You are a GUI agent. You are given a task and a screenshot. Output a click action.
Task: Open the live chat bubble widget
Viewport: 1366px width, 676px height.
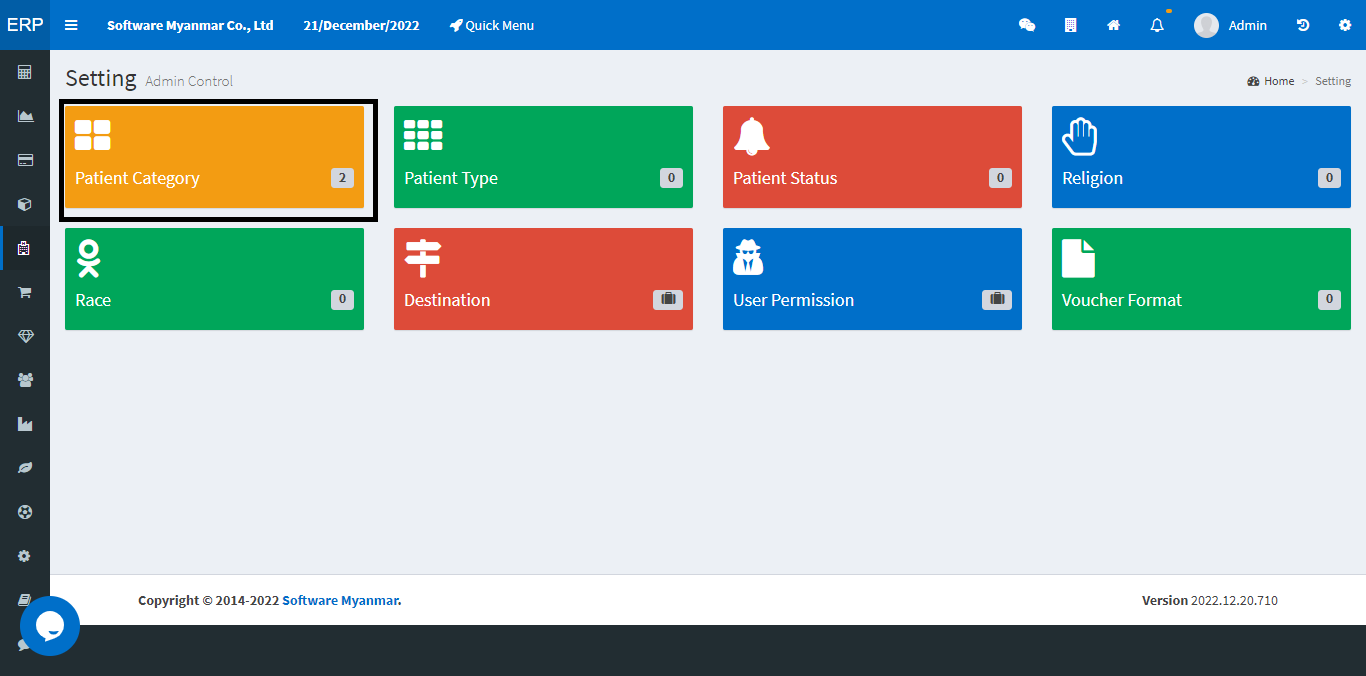(x=50, y=626)
